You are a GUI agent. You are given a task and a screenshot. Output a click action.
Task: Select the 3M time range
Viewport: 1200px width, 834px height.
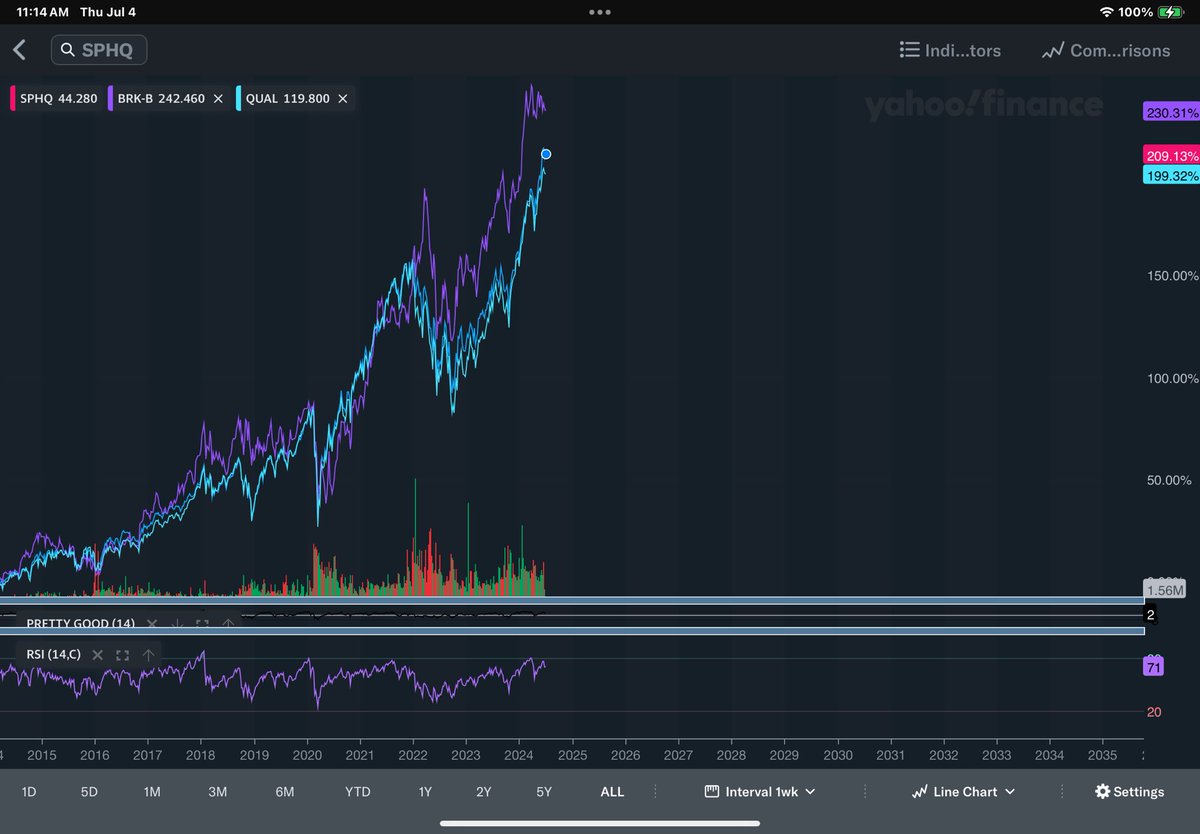pyautogui.click(x=218, y=791)
